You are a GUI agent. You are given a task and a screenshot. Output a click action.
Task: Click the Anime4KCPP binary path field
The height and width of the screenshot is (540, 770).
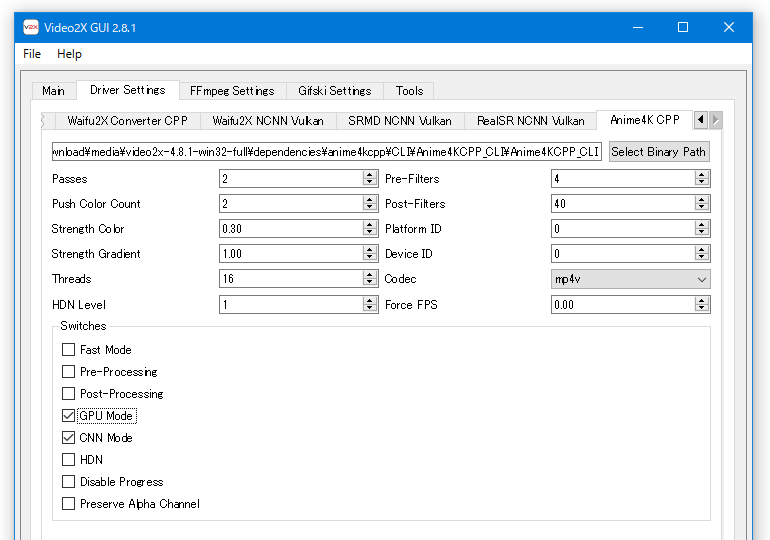[x=327, y=152]
